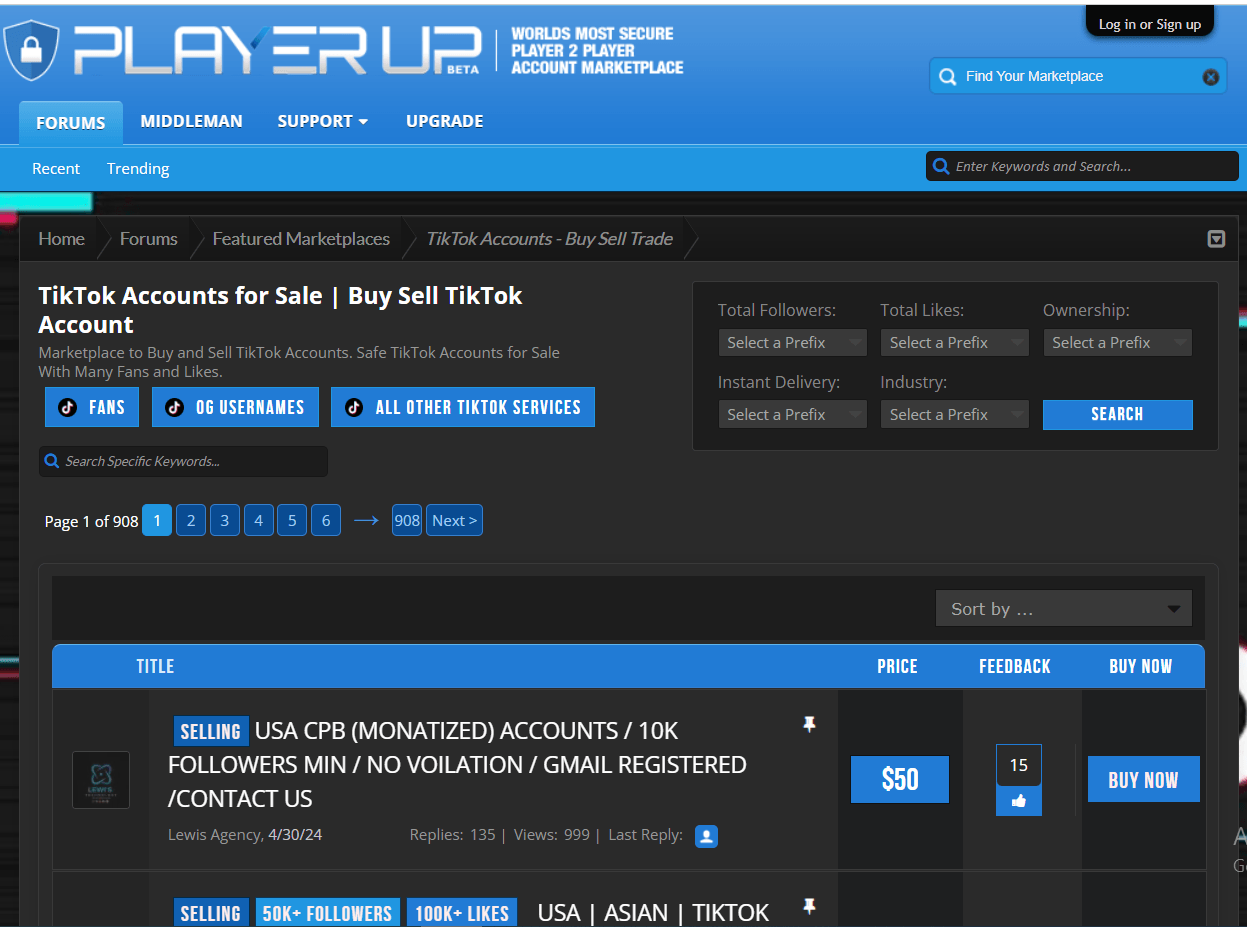Open Lewis Agency avatar thumbnail
Screen dimensions: 1247x927
click(x=101, y=780)
